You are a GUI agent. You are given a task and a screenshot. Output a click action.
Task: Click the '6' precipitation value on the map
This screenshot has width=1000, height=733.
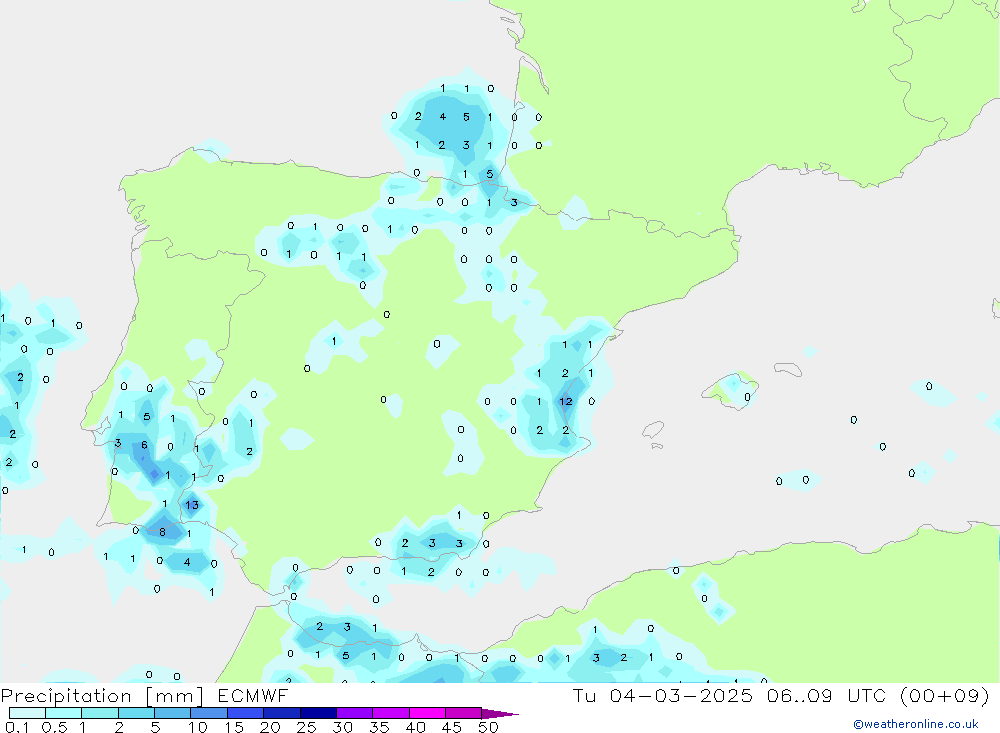[144, 445]
